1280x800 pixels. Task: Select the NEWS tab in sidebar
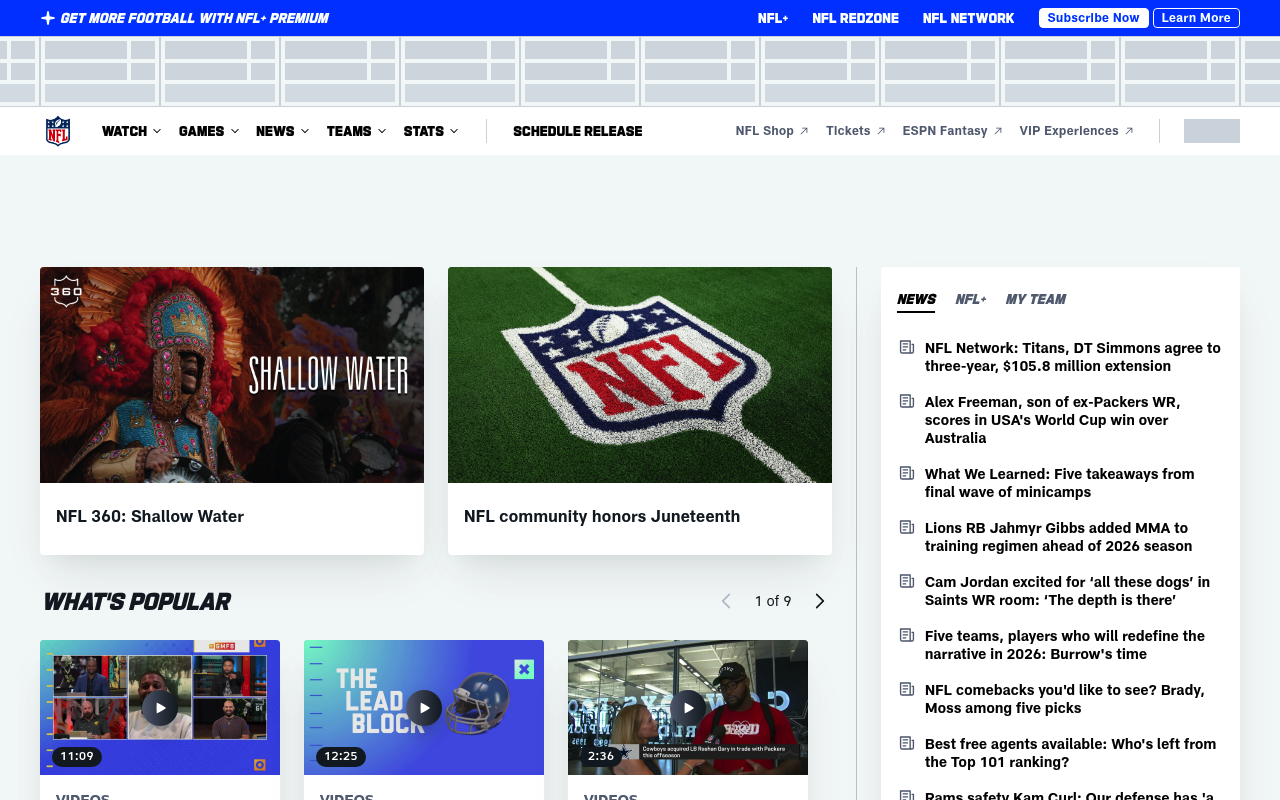point(916,299)
